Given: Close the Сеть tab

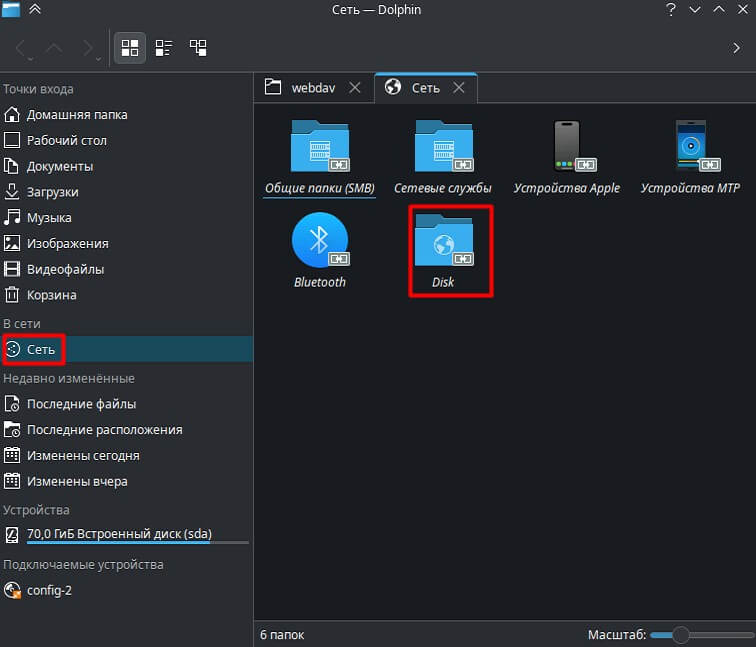Looking at the screenshot, I should pos(459,88).
